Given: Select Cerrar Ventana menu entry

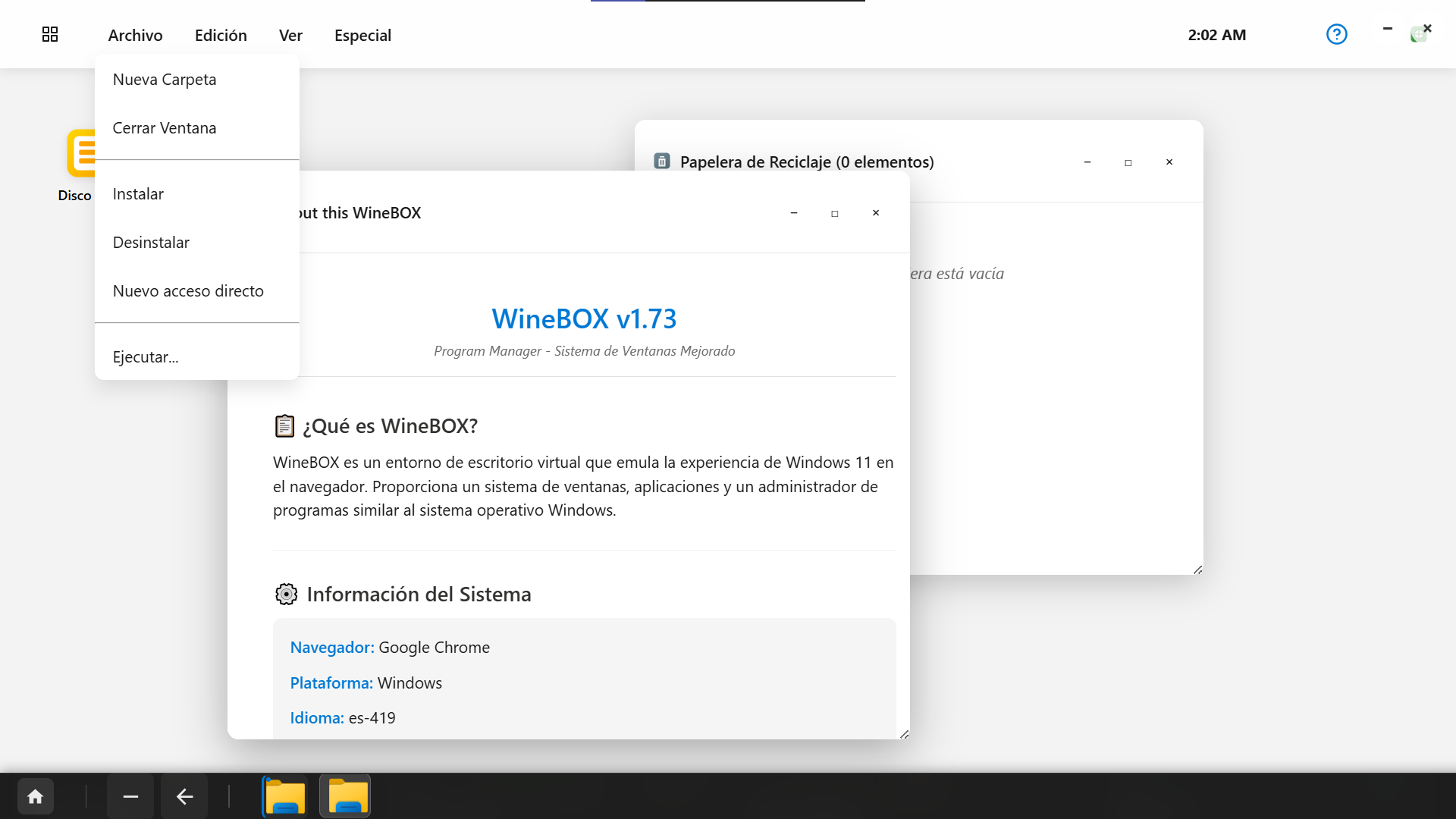Looking at the screenshot, I should (x=165, y=128).
